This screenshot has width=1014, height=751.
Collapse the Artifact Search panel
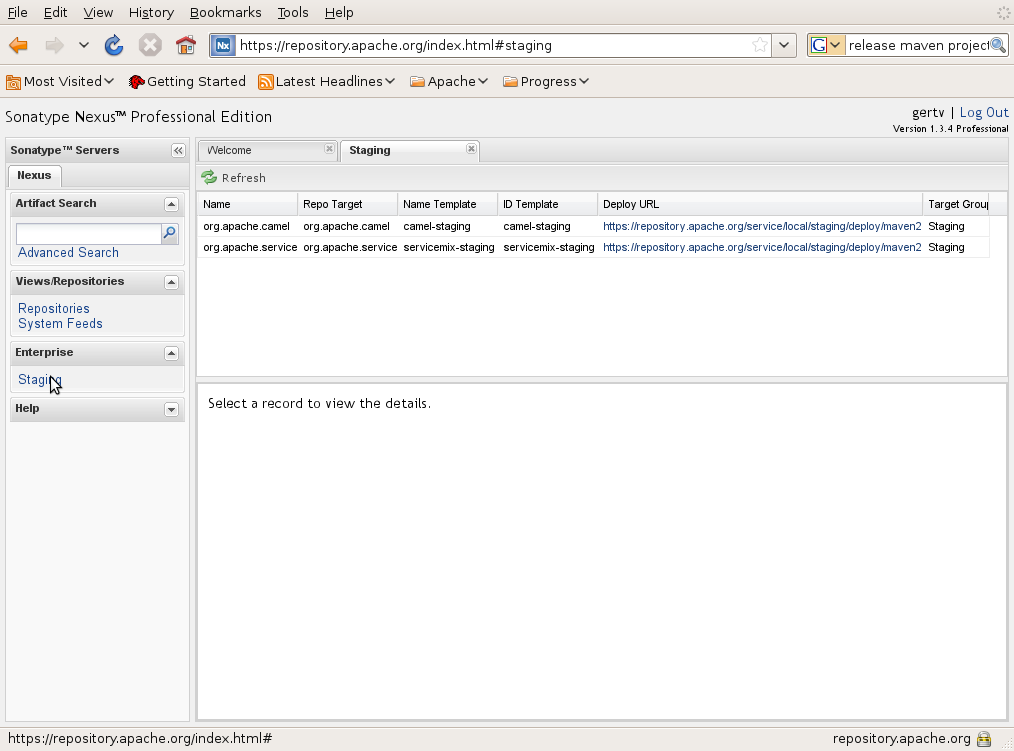pyautogui.click(x=171, y=204)
